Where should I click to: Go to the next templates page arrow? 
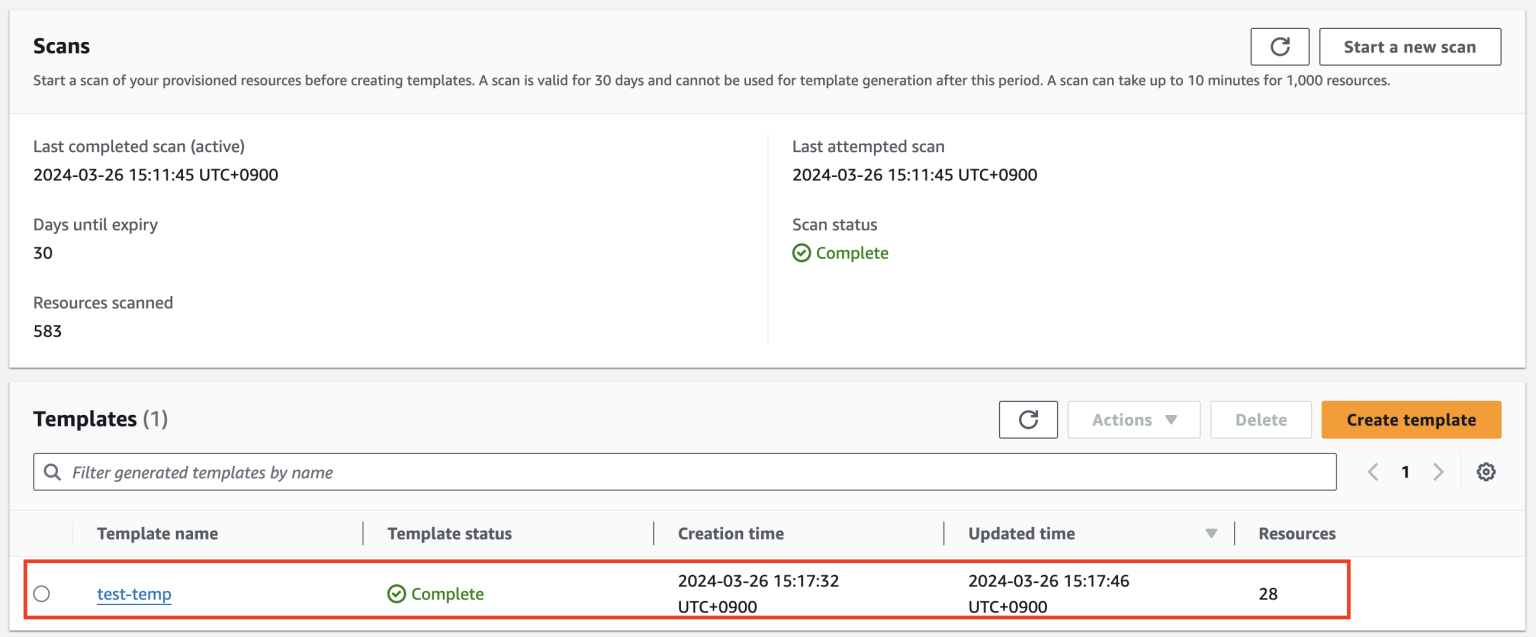click(x=1438, y=471)
